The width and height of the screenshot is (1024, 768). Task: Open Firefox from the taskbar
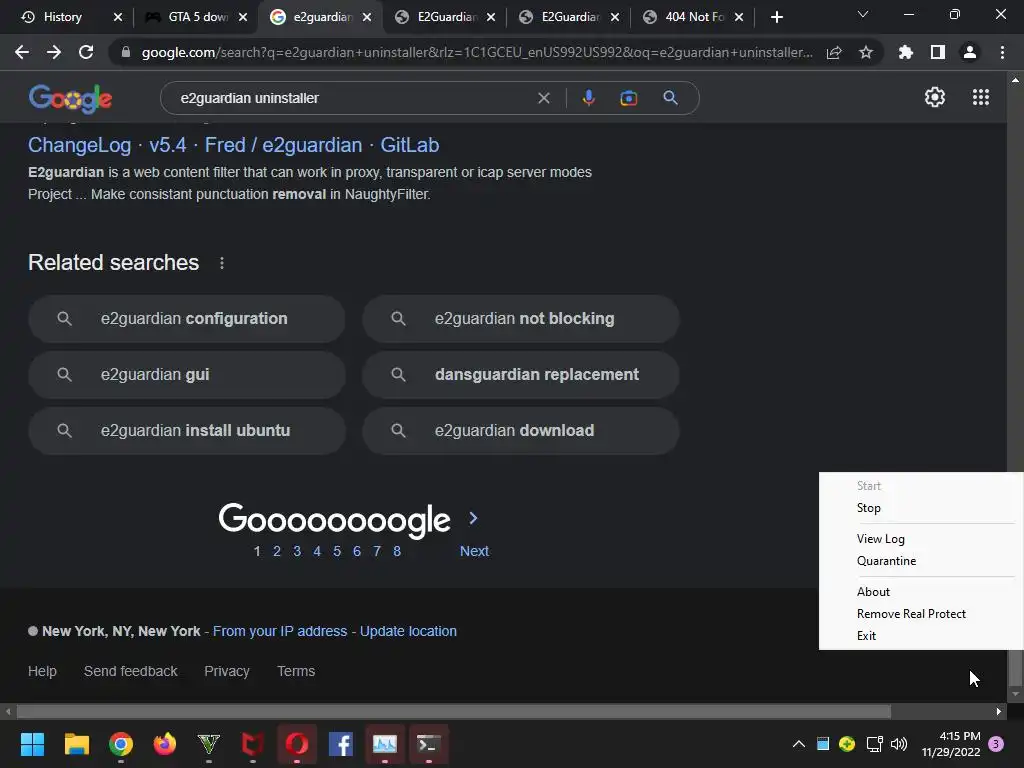165,744
